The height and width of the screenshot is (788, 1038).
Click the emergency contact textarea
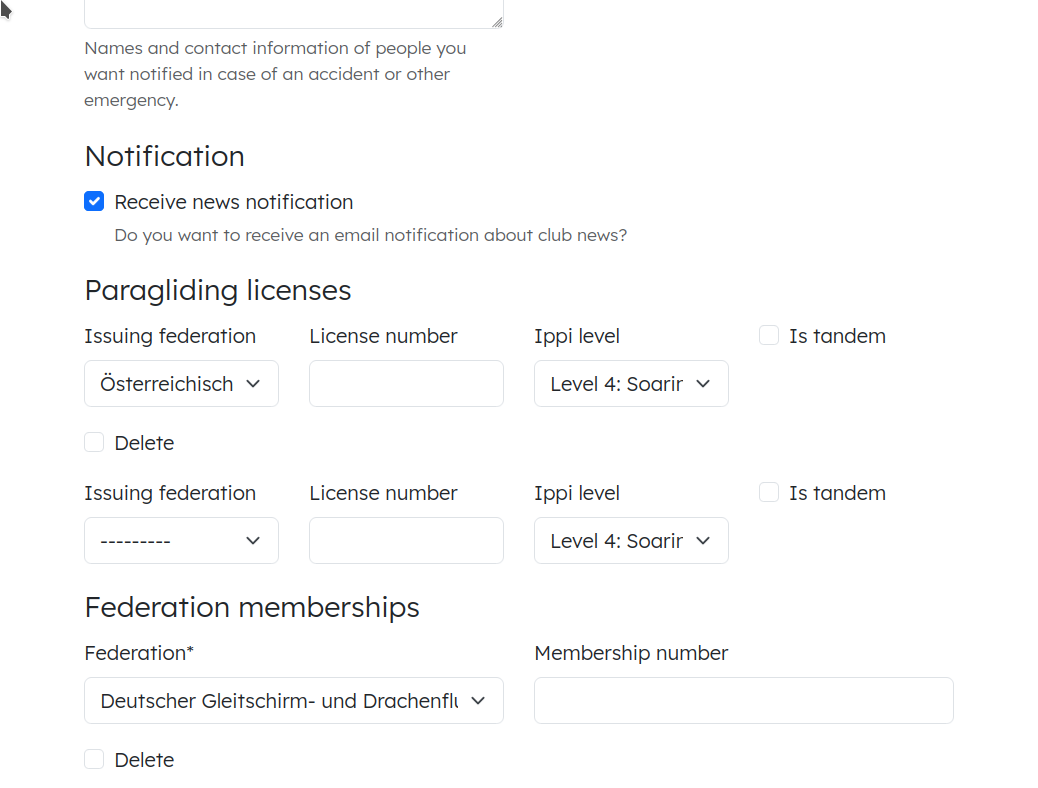(x=294, y=13)
